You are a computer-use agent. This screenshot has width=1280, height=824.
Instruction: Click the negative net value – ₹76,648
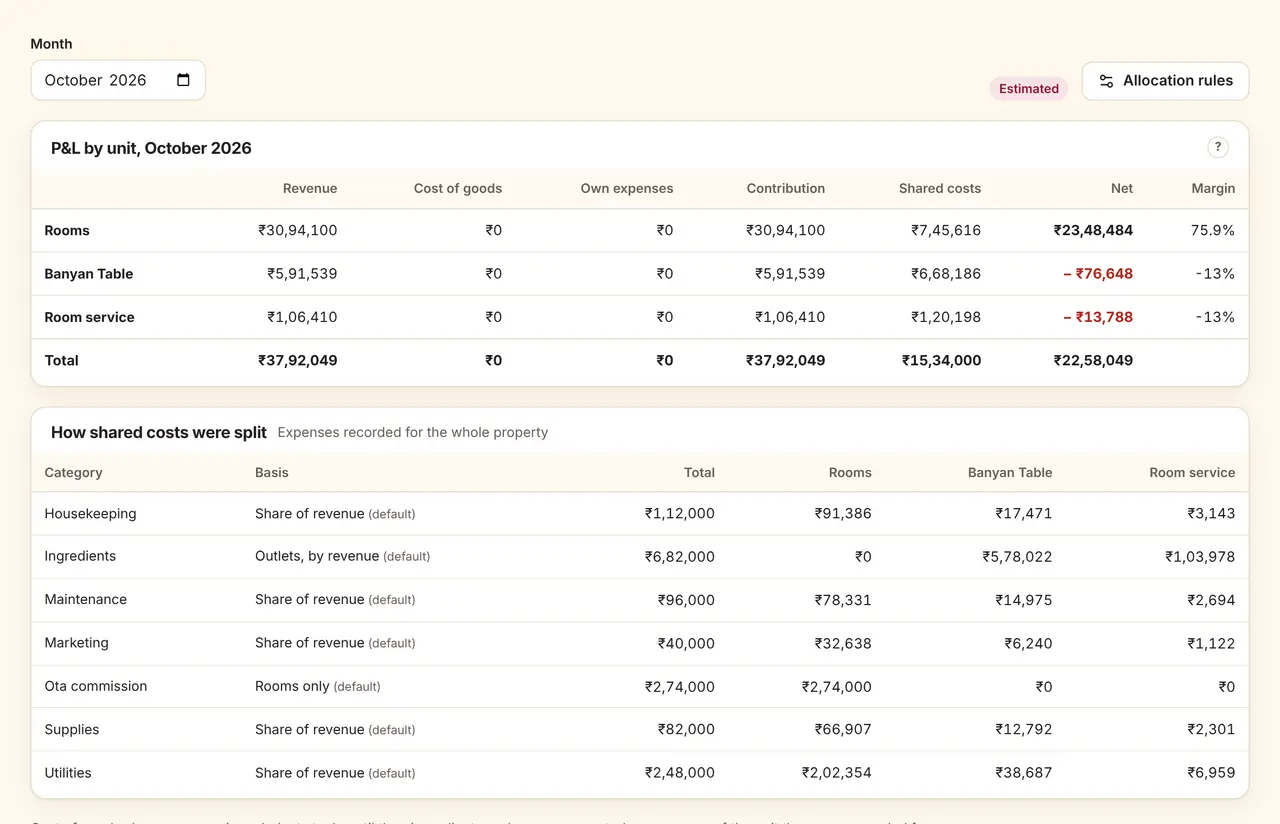[x=1098, y=274]
